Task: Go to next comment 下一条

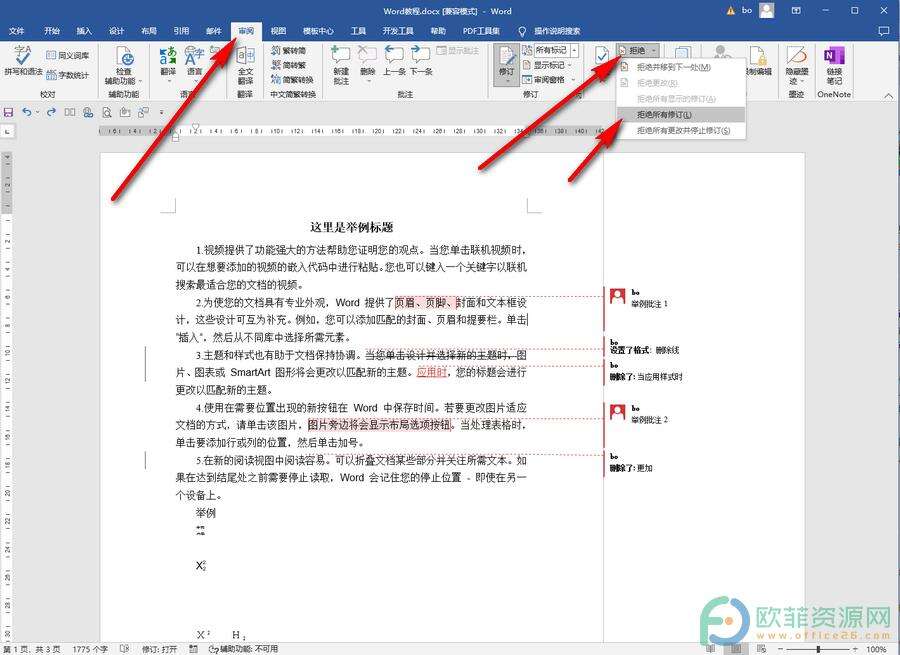Action: 421,61
